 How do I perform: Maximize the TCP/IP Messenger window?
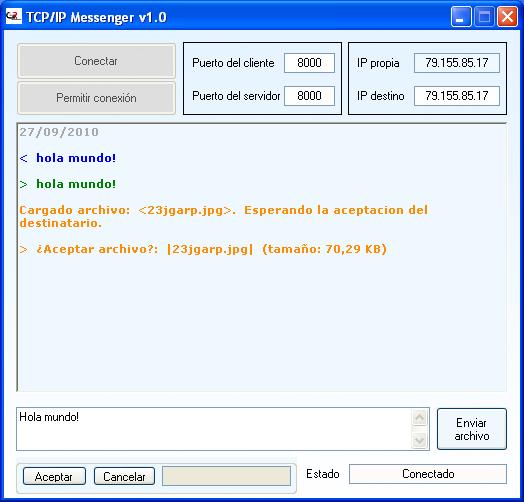point(484,16)
